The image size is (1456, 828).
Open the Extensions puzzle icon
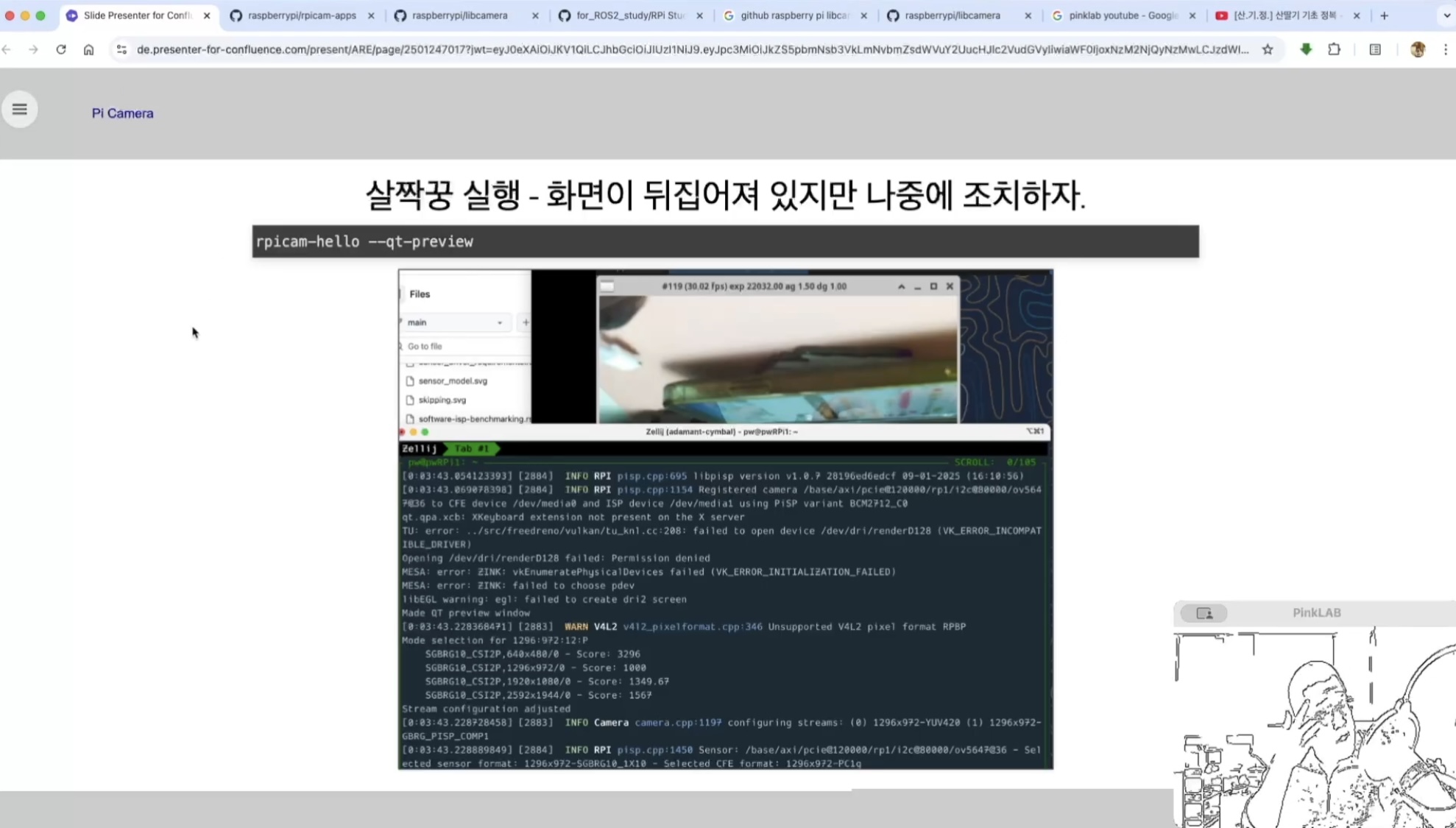tap(1334, 49)
